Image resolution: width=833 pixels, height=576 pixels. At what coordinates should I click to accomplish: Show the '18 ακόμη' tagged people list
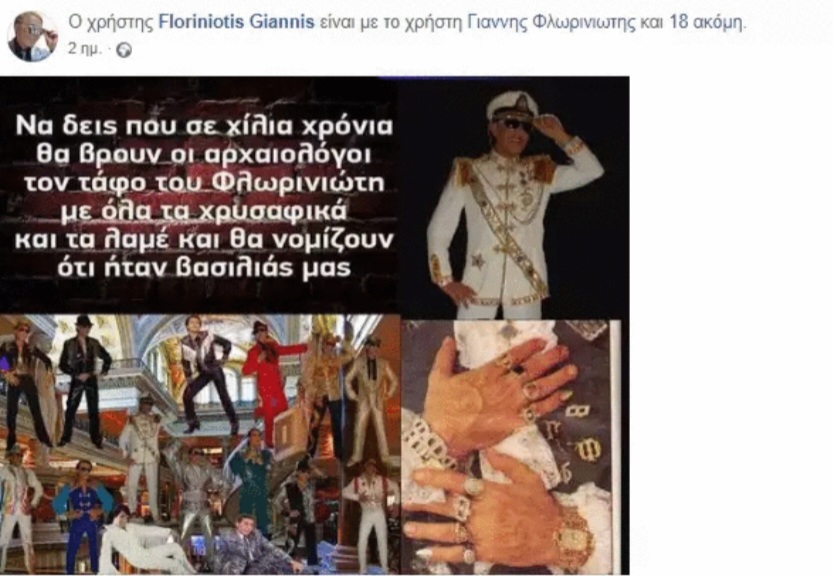click(707, 22)
